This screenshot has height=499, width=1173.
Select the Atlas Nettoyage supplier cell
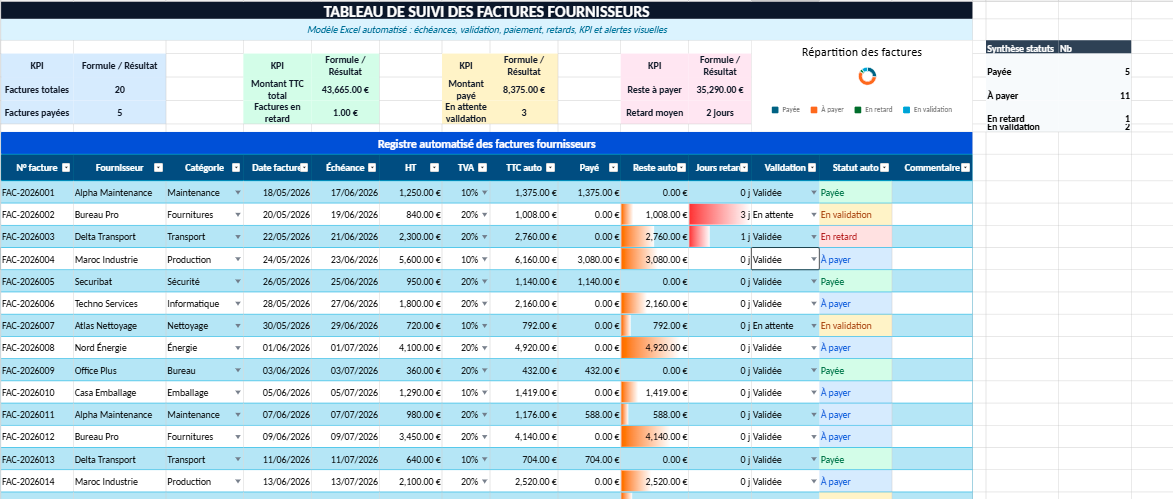119,325
